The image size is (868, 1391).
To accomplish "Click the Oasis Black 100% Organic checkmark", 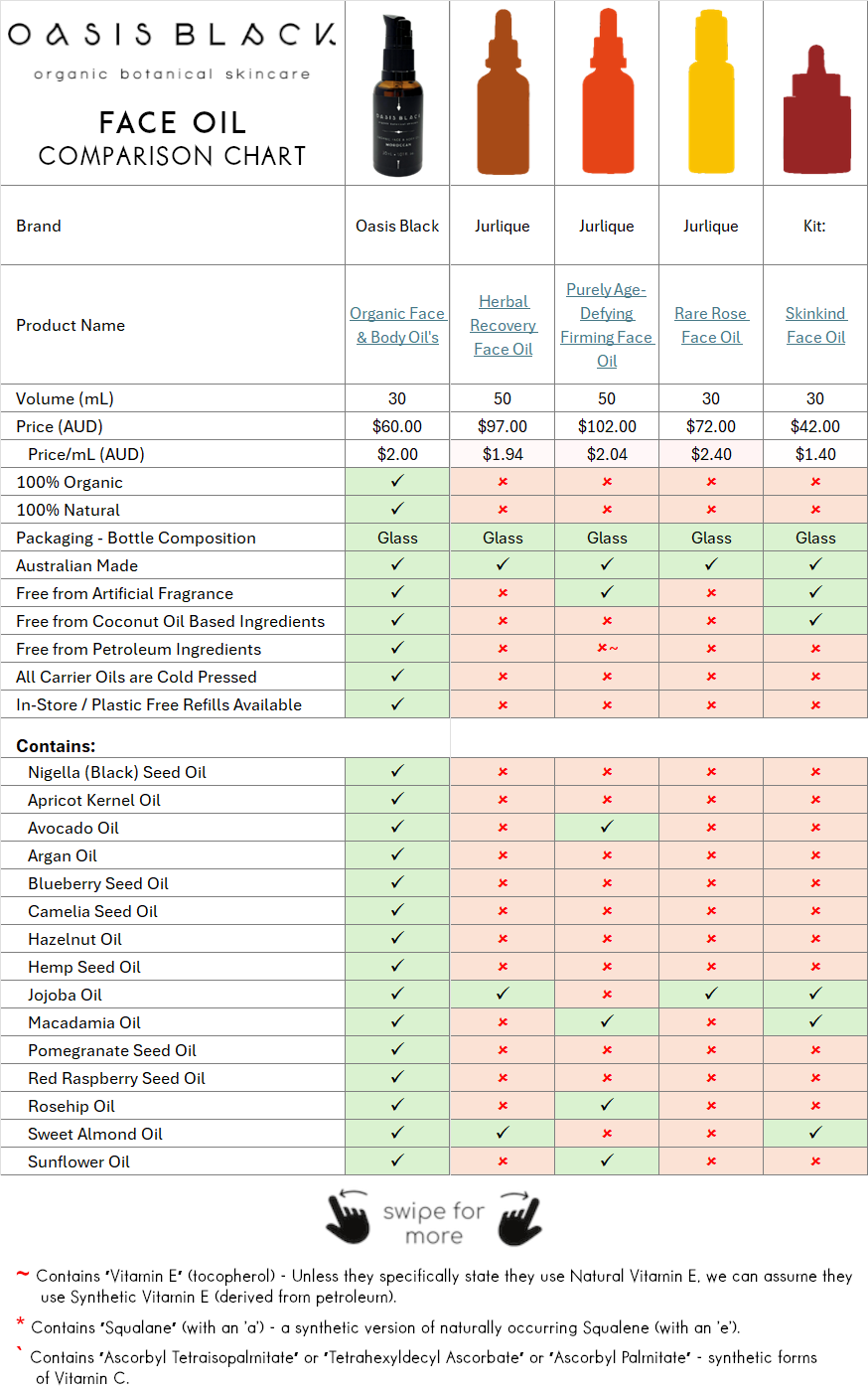I will click(x=397, y=481).
